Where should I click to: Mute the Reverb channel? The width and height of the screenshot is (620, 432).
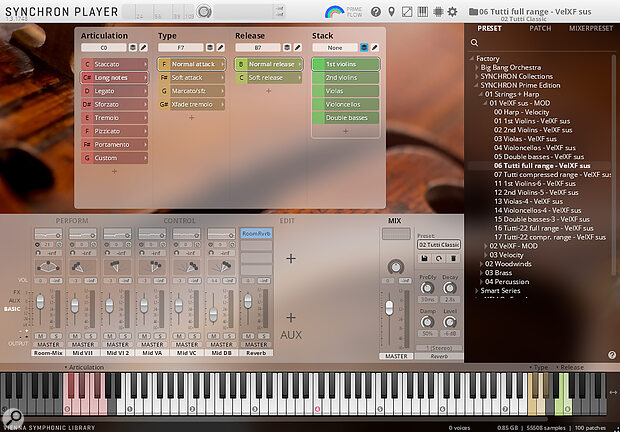tap(248, 336)
